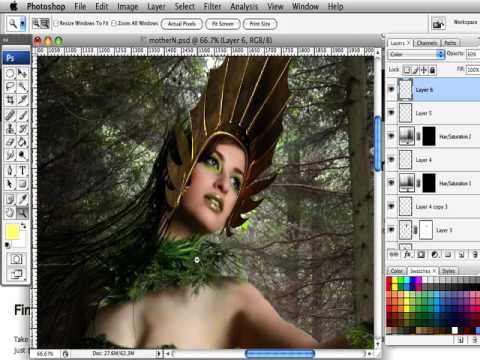Hide Layer 5 visibility eye
This screenshot has height=360, width=480.
click(391, 113)
